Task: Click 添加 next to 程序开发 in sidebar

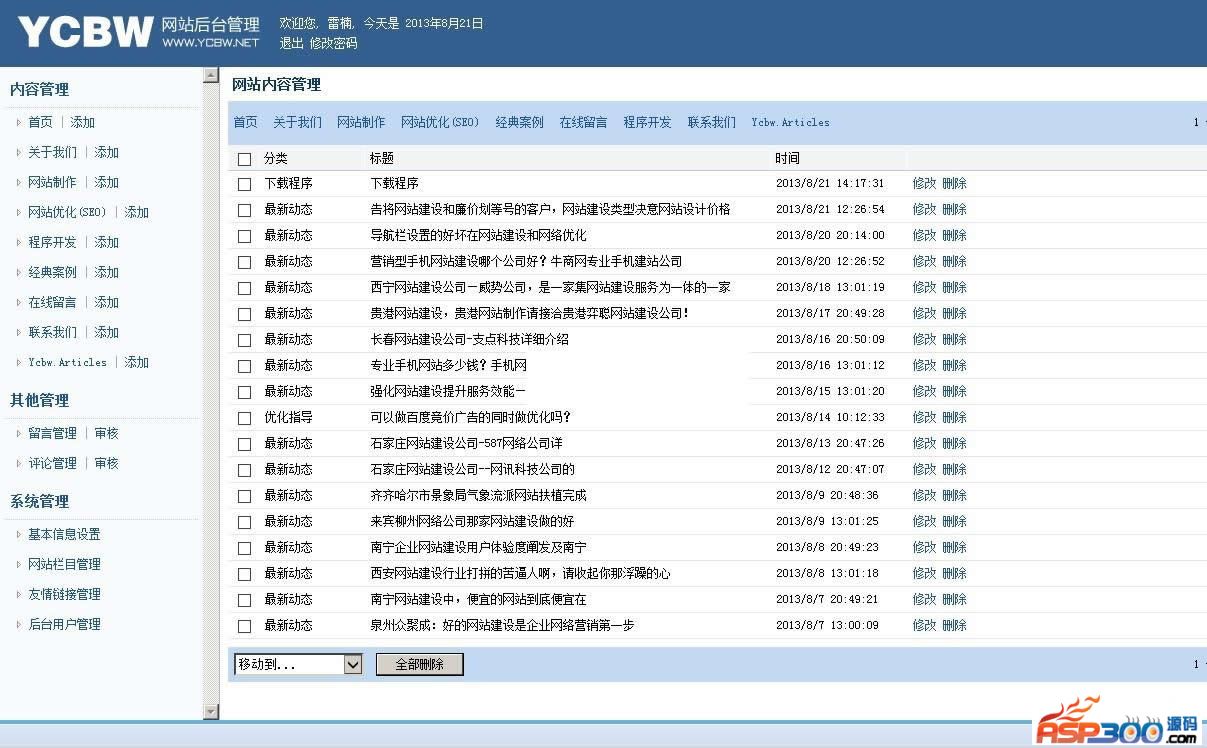Action: tap(106, 243)
